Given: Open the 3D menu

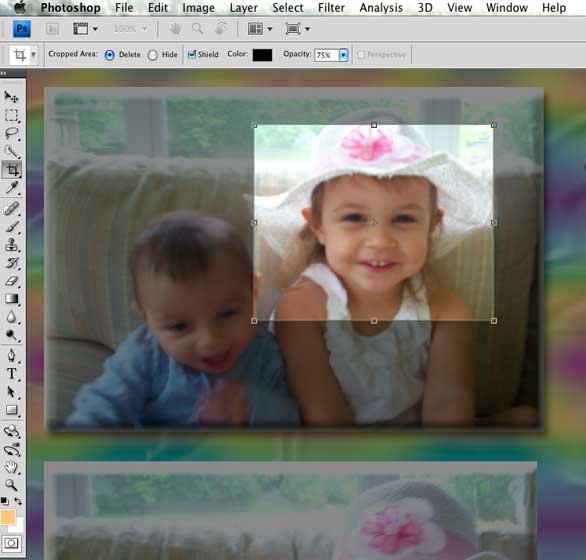Looking at the screenshot, I should [425, 7].
